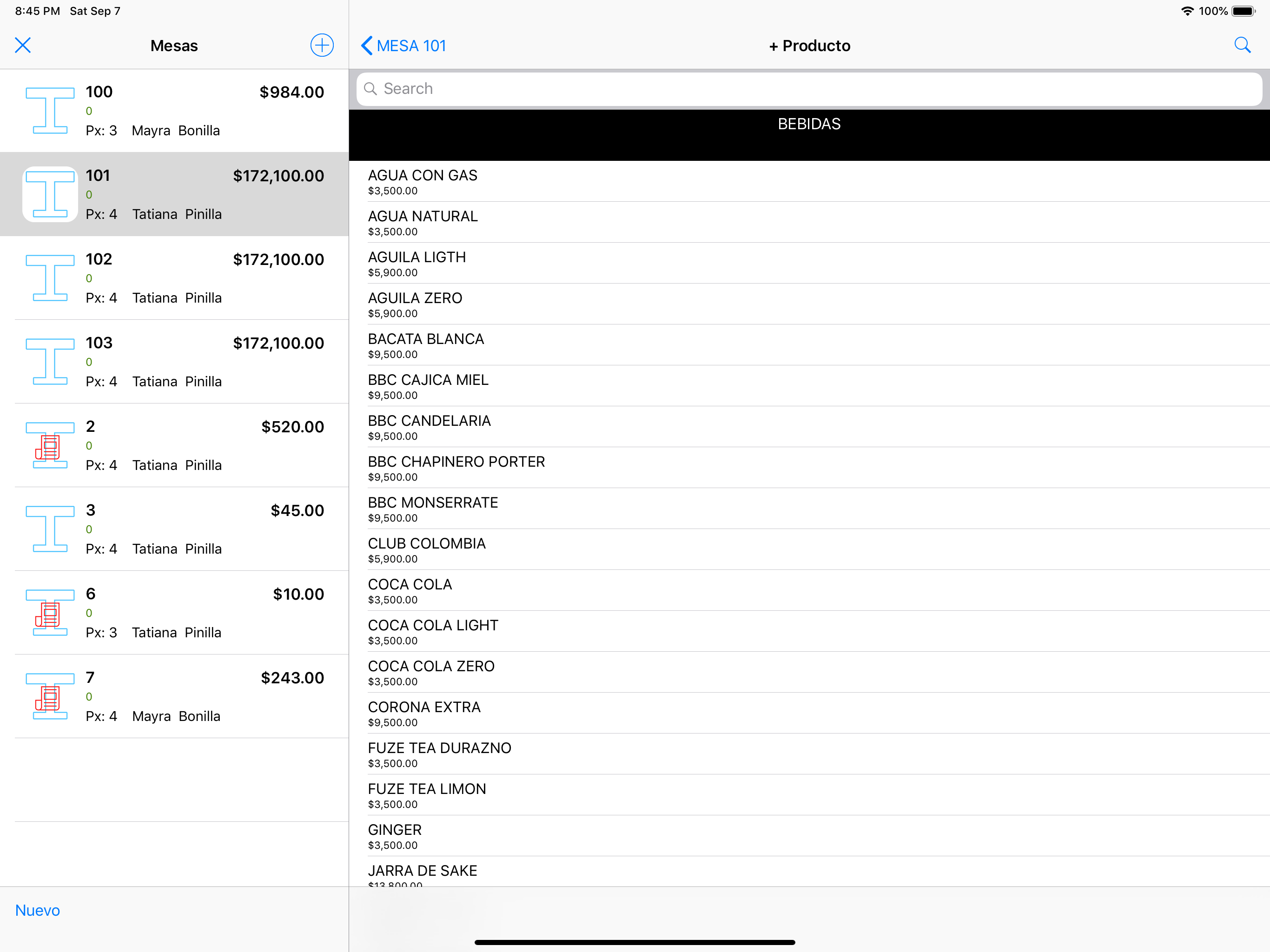1270x952 pixels.
Task: Add CLUB COLOMBIA product
Action: point(809,549)
